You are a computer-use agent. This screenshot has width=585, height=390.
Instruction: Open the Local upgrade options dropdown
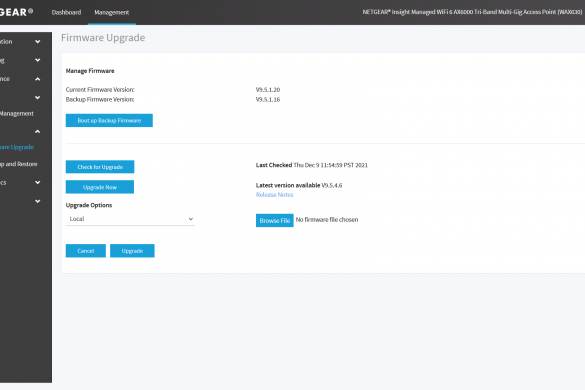(130, 219)
